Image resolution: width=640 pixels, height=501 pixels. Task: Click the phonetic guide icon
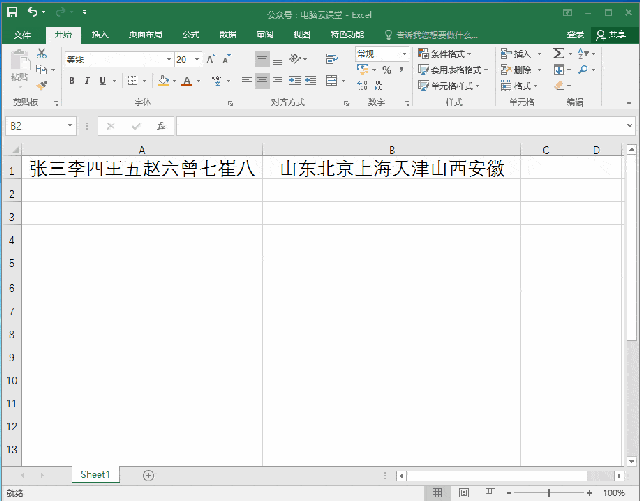pyautogui.click(x=217, y=80)
